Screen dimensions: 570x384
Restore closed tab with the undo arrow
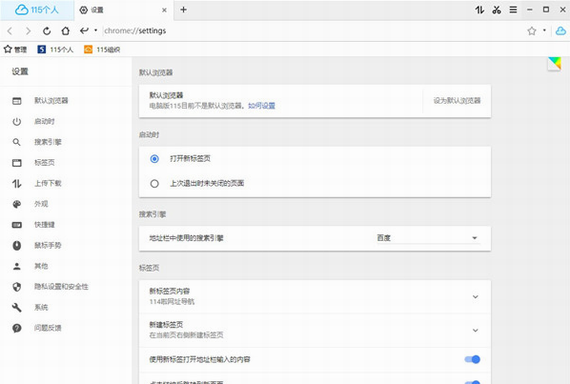click(x=84, y=31)
